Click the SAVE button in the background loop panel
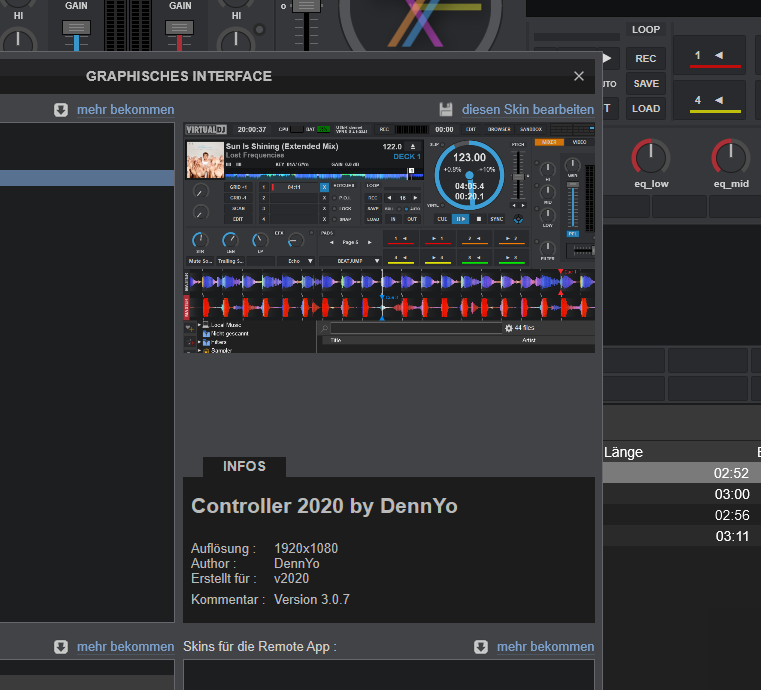 click(x=645, y=83)
